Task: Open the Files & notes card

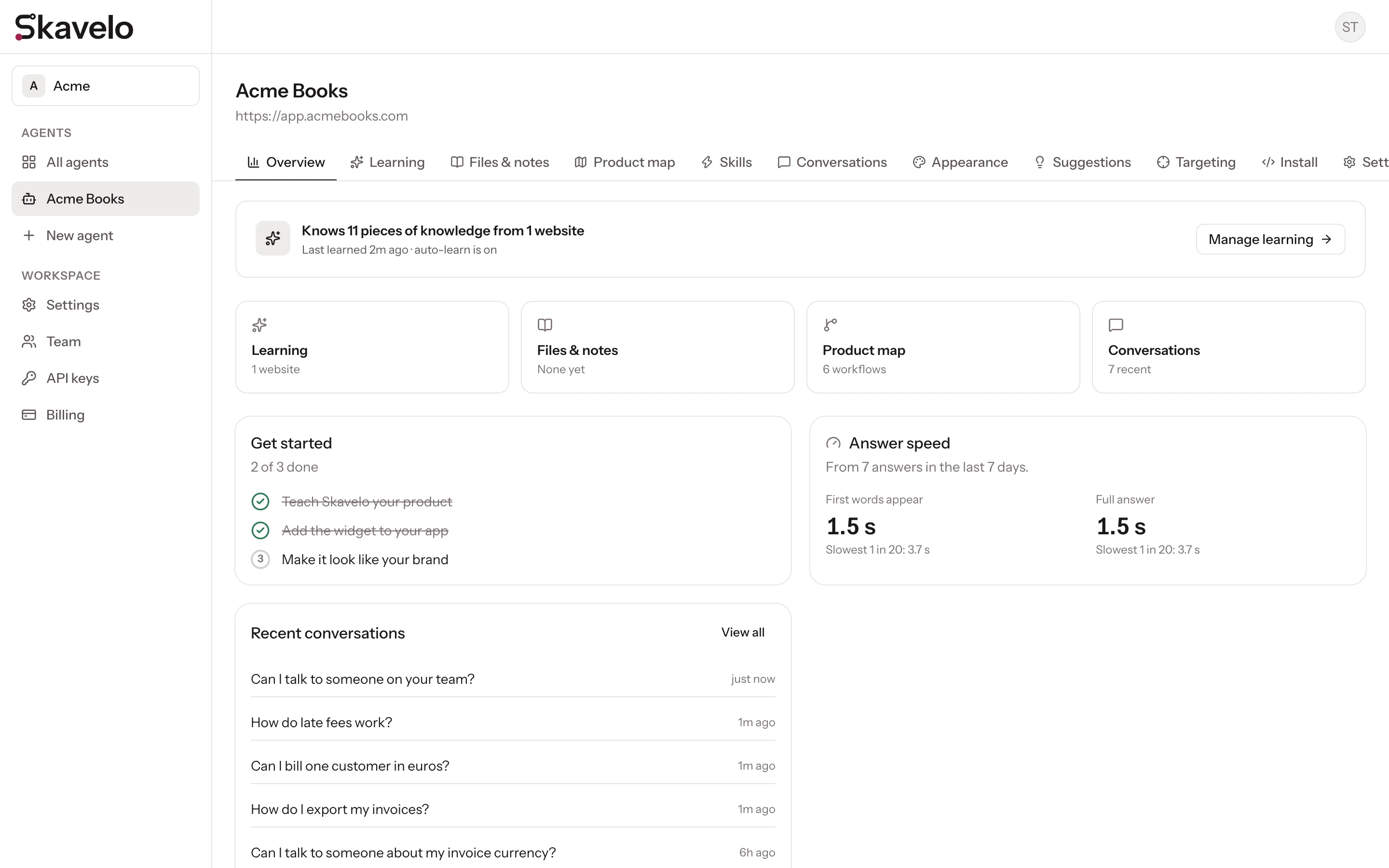Action: (657, 347)
